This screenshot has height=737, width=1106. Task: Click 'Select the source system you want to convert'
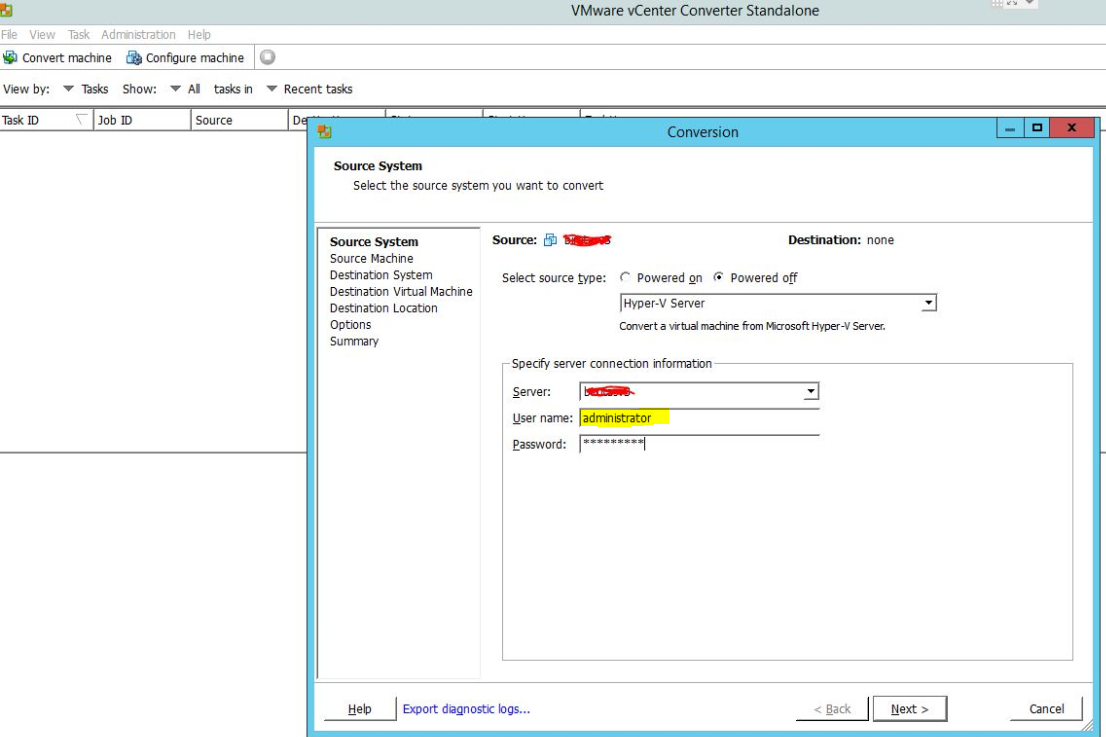(x=478, y=185)
